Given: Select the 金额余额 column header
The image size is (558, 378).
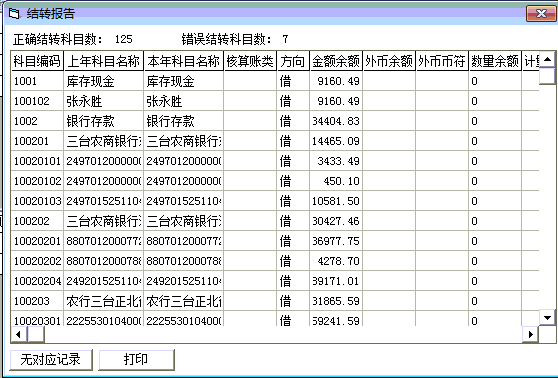Looking at the screenshot, I should 336,61.
